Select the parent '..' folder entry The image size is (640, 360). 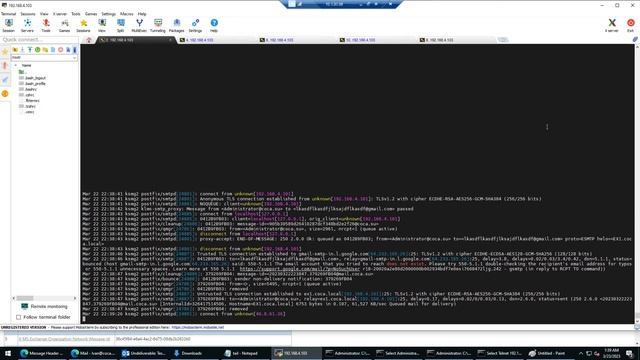coord(22,72)
